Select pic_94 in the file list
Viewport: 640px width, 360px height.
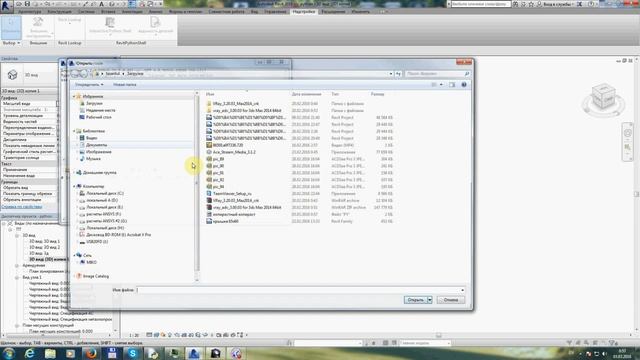point(218,187)
